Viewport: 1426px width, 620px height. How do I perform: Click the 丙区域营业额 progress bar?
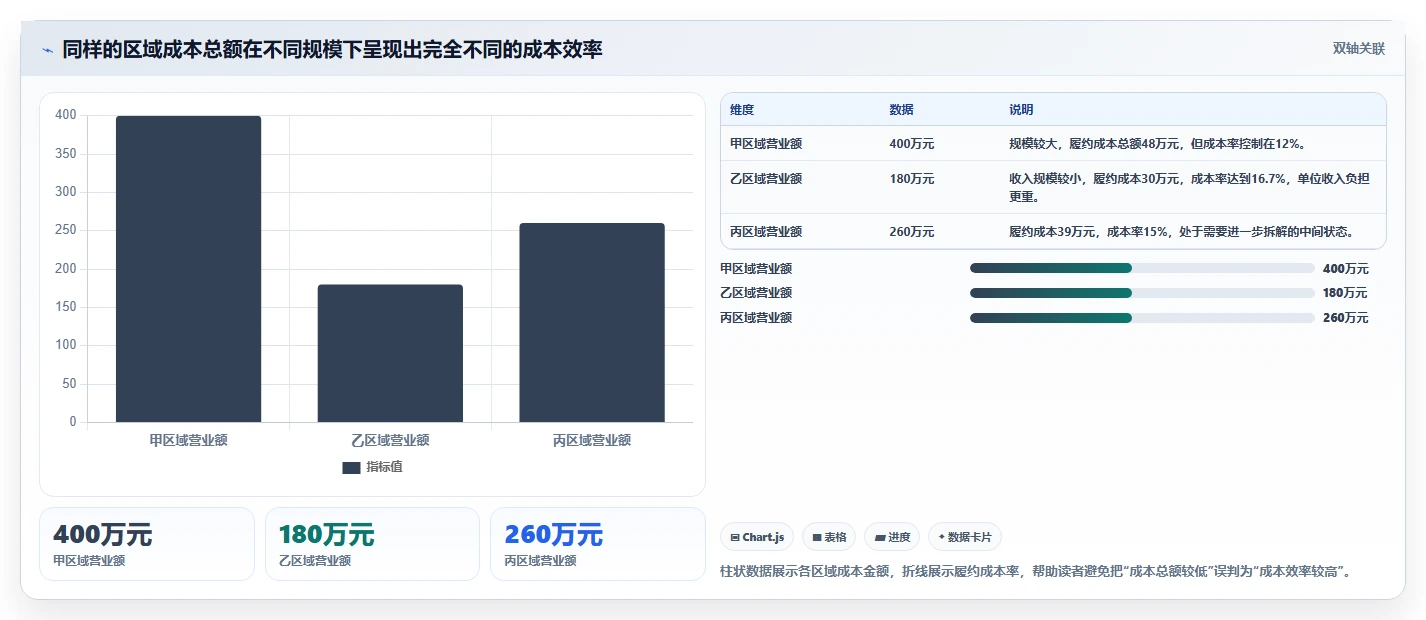1142,318
